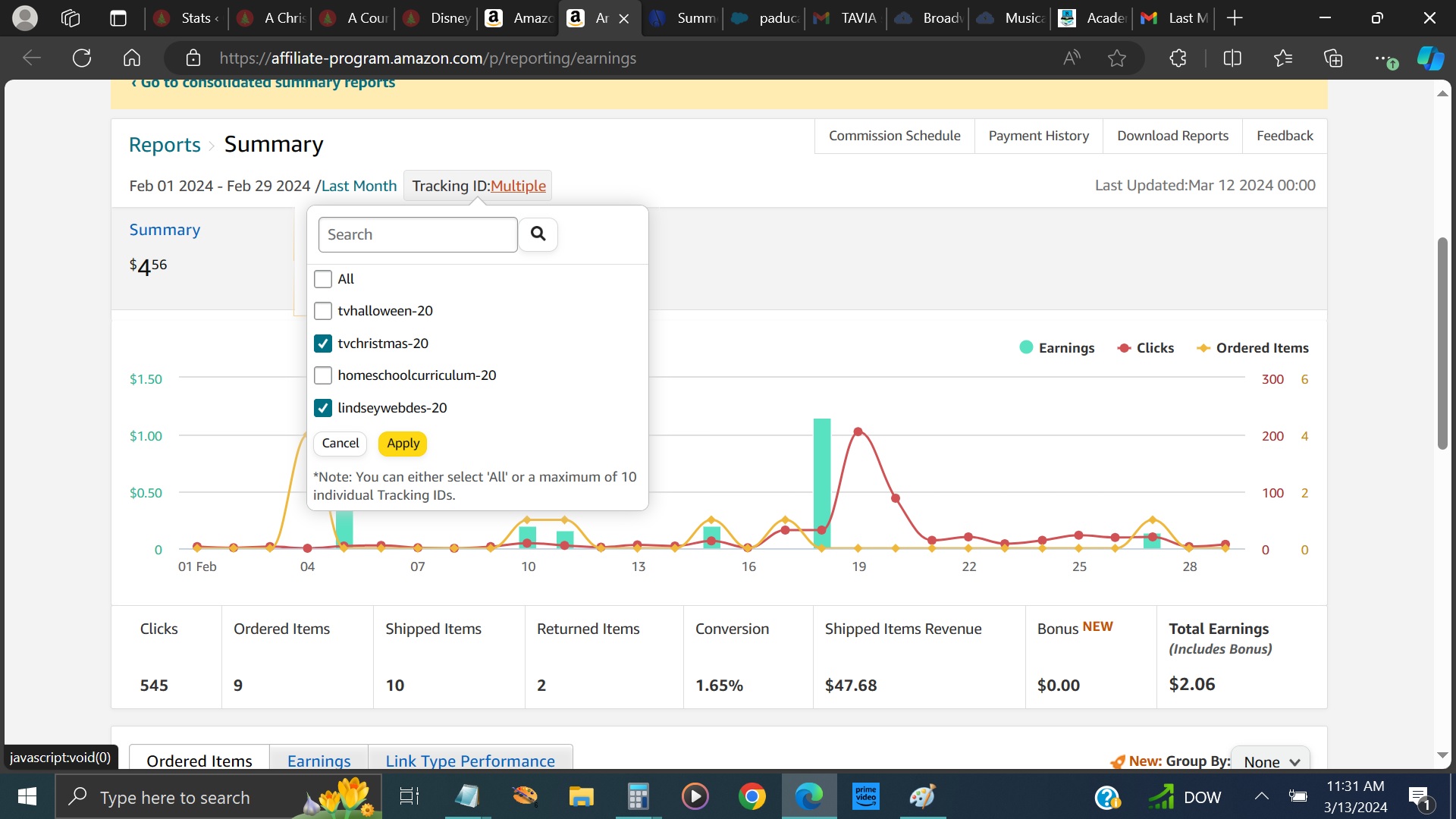This screenshot has width=1456, height=819.
Task: Open Prime Video from the taskbar
Action: (865, 796)
